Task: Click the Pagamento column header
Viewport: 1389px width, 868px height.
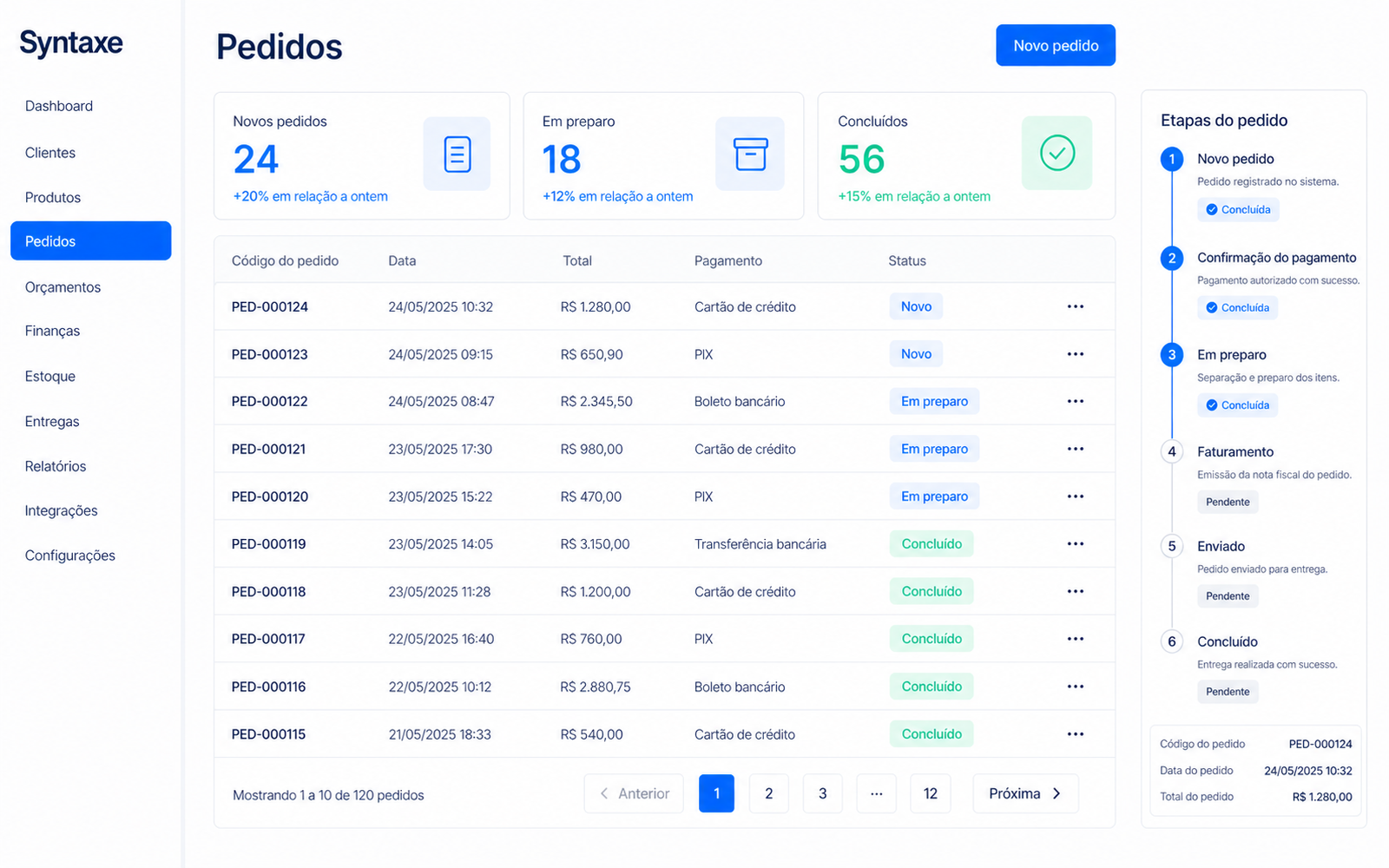Action: [728, 260]
